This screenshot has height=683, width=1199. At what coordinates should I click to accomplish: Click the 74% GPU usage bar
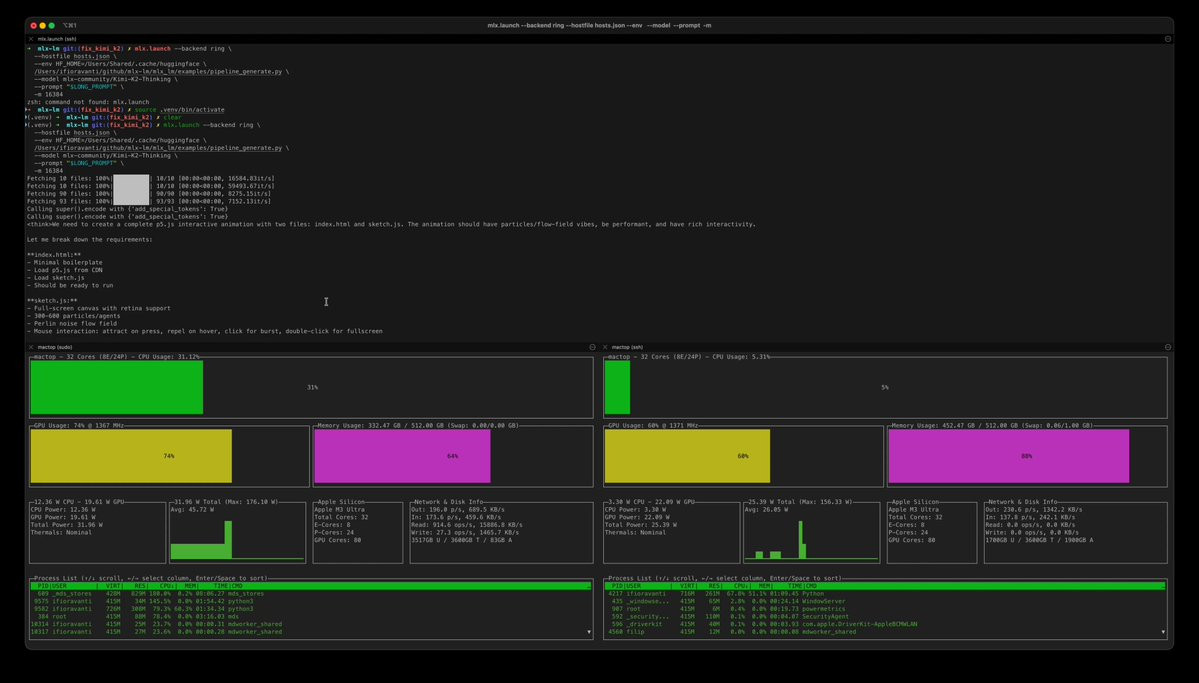[131, 456]
